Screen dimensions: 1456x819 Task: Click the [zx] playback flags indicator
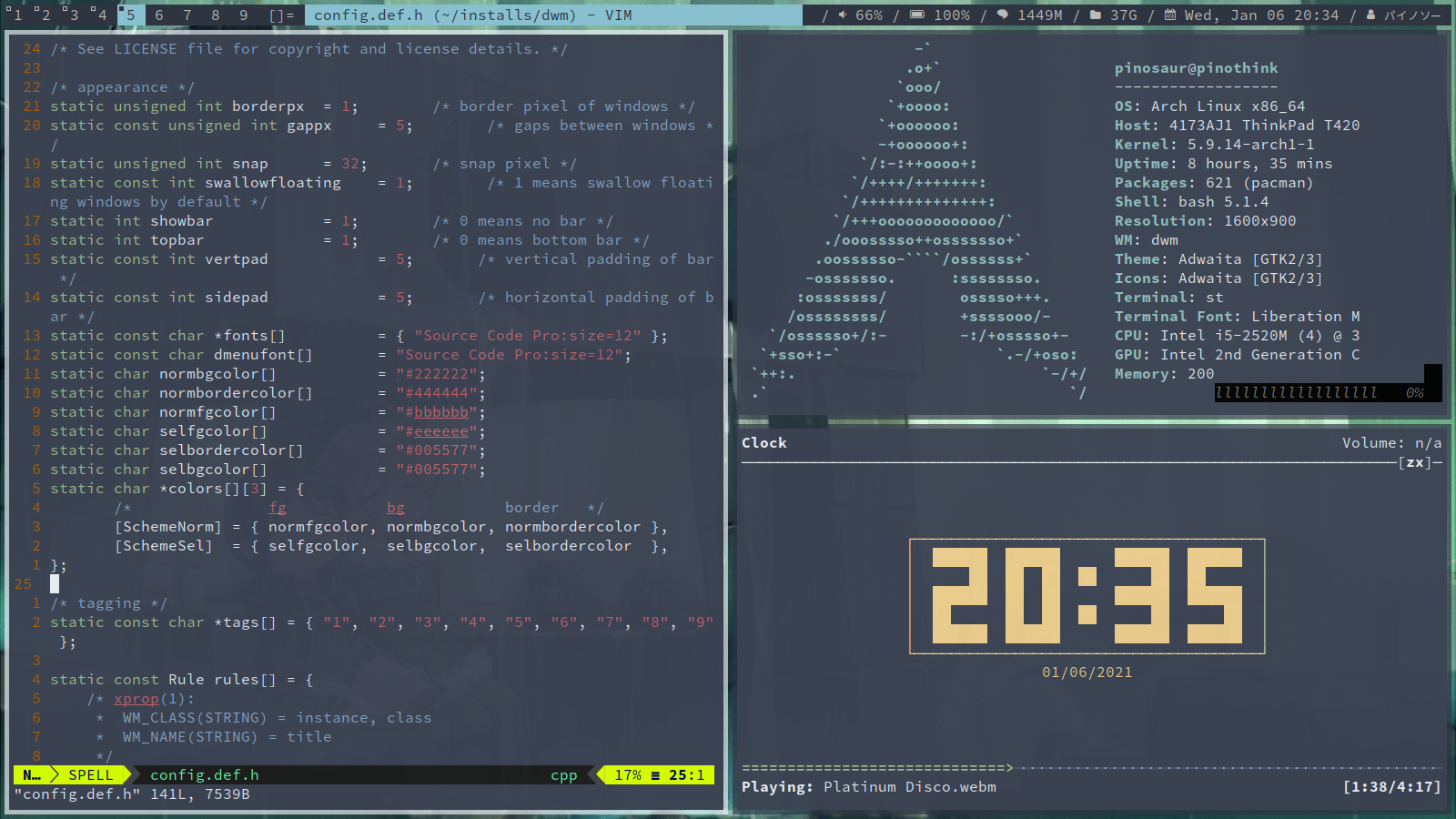tap(1415, 462)
